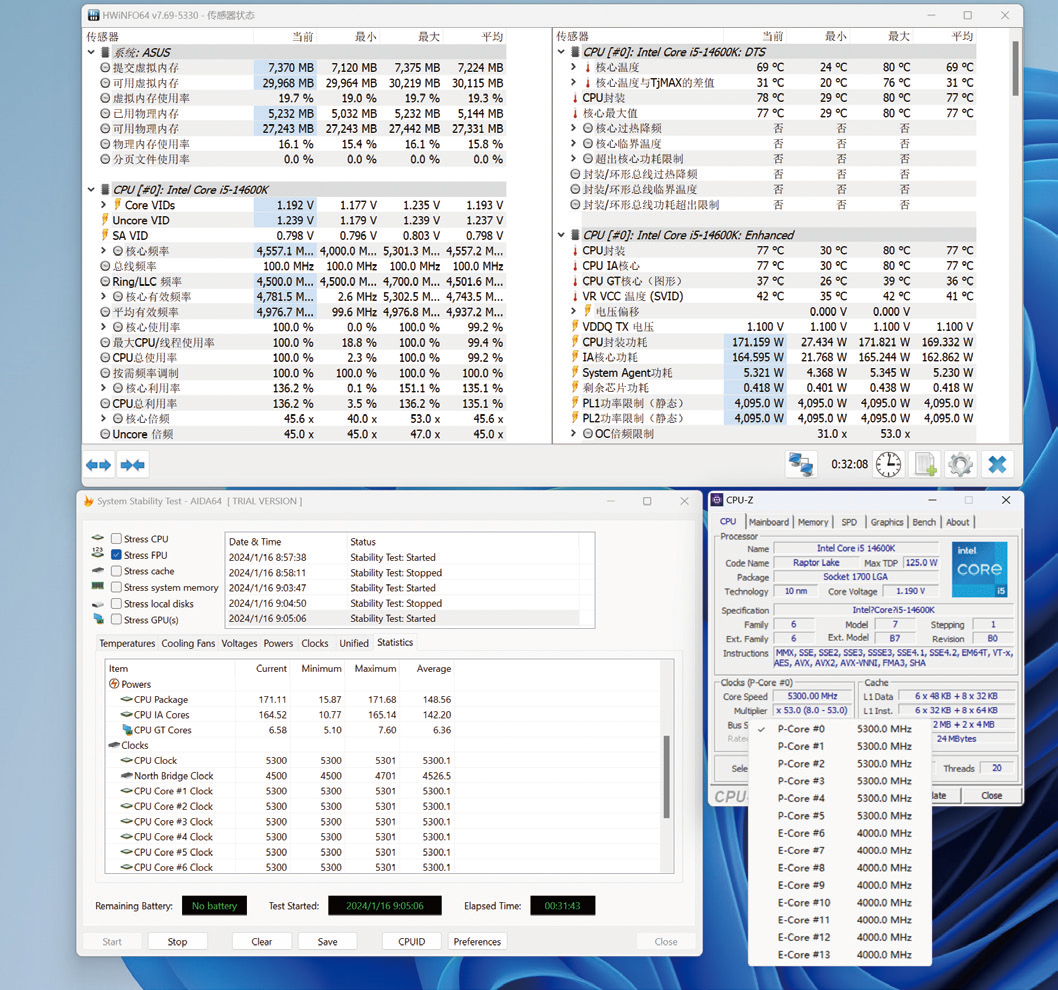
Task: Collapse the CPU [#0] Intel Core i5-14600K group
Action: [91, 190]
